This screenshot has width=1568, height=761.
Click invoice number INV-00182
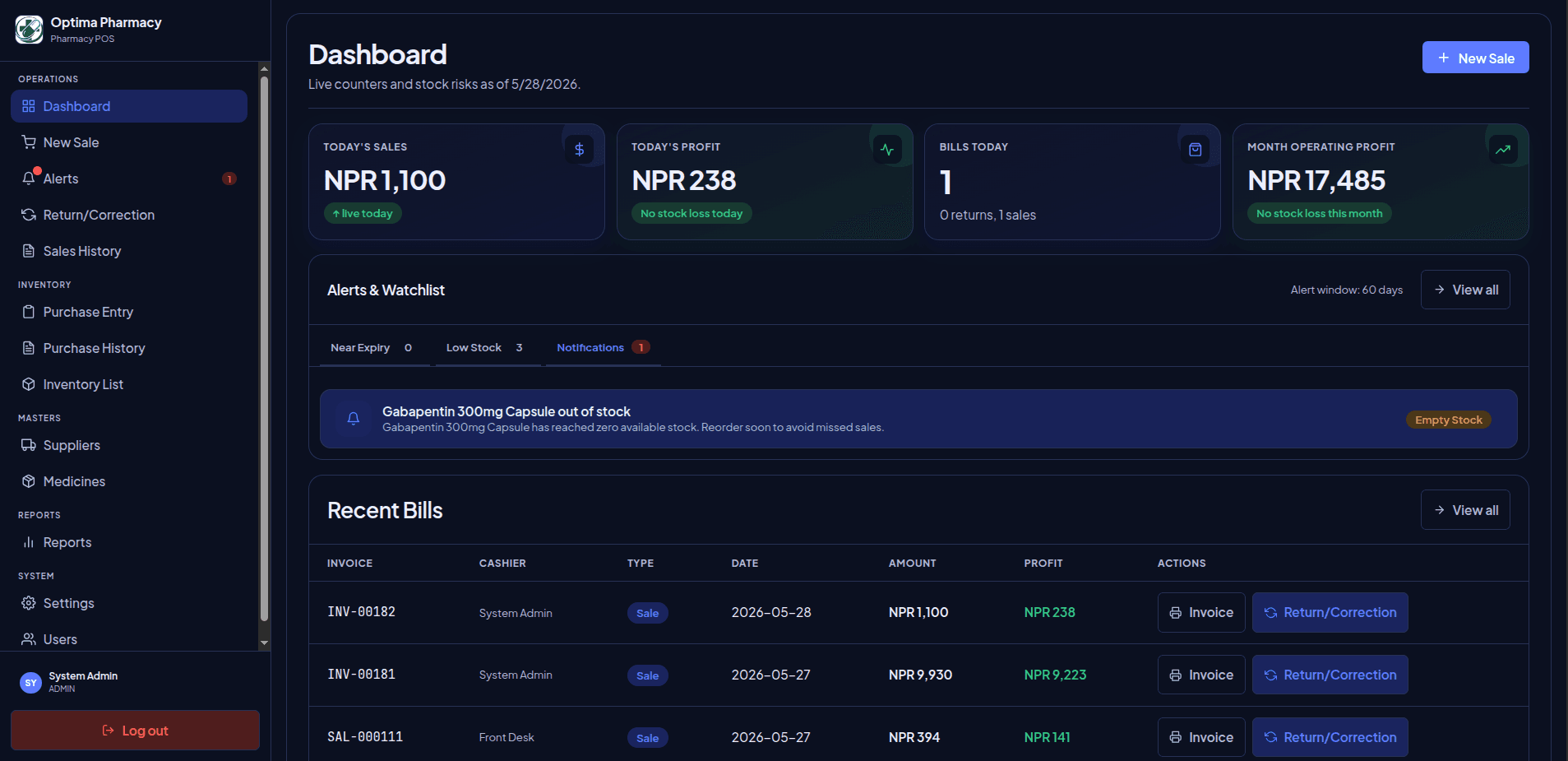pos(362,612)
